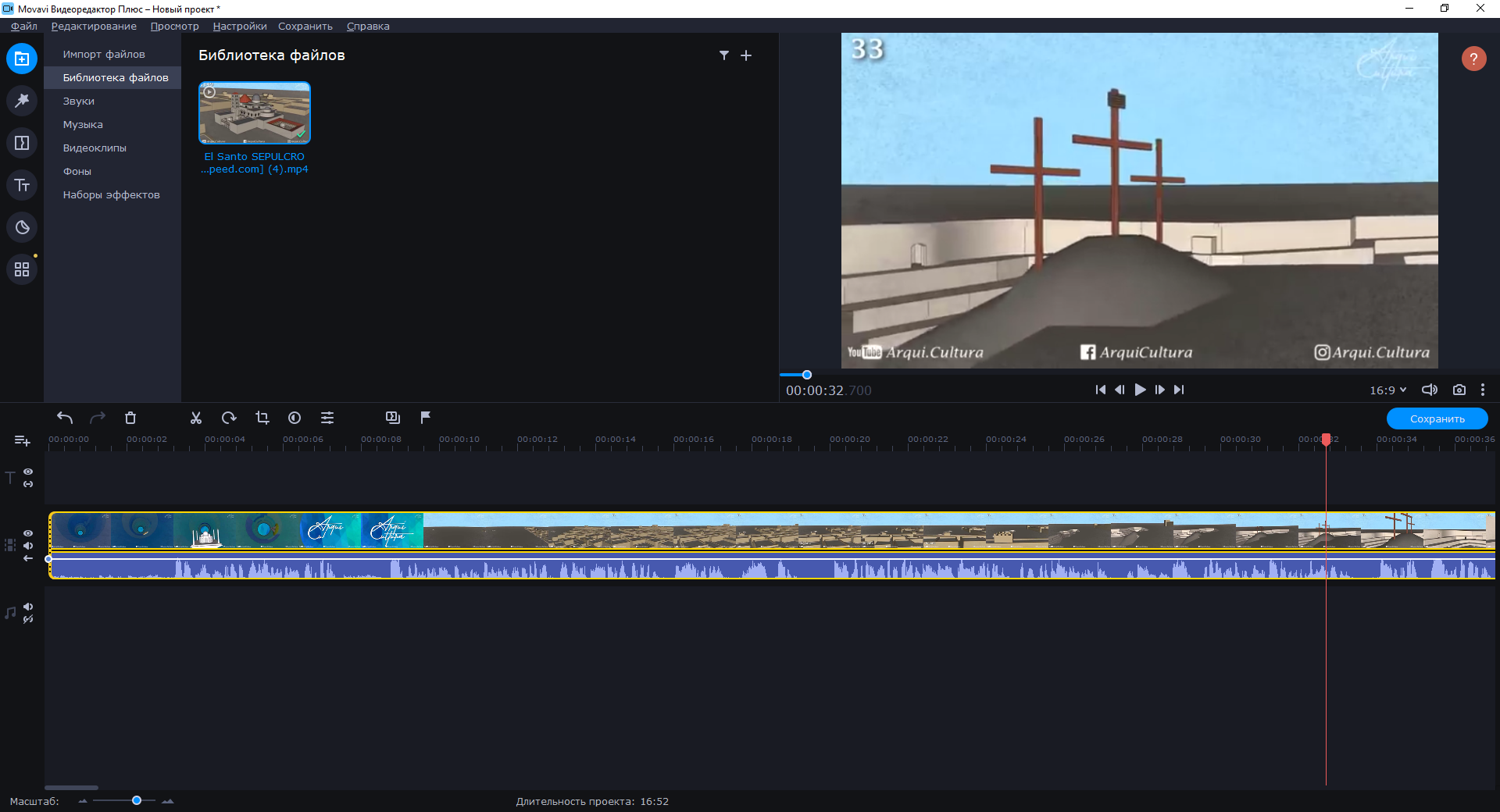Screen dimensions: 1500x812
Task: Open the Фоны category
Action: tap(112, 171)
